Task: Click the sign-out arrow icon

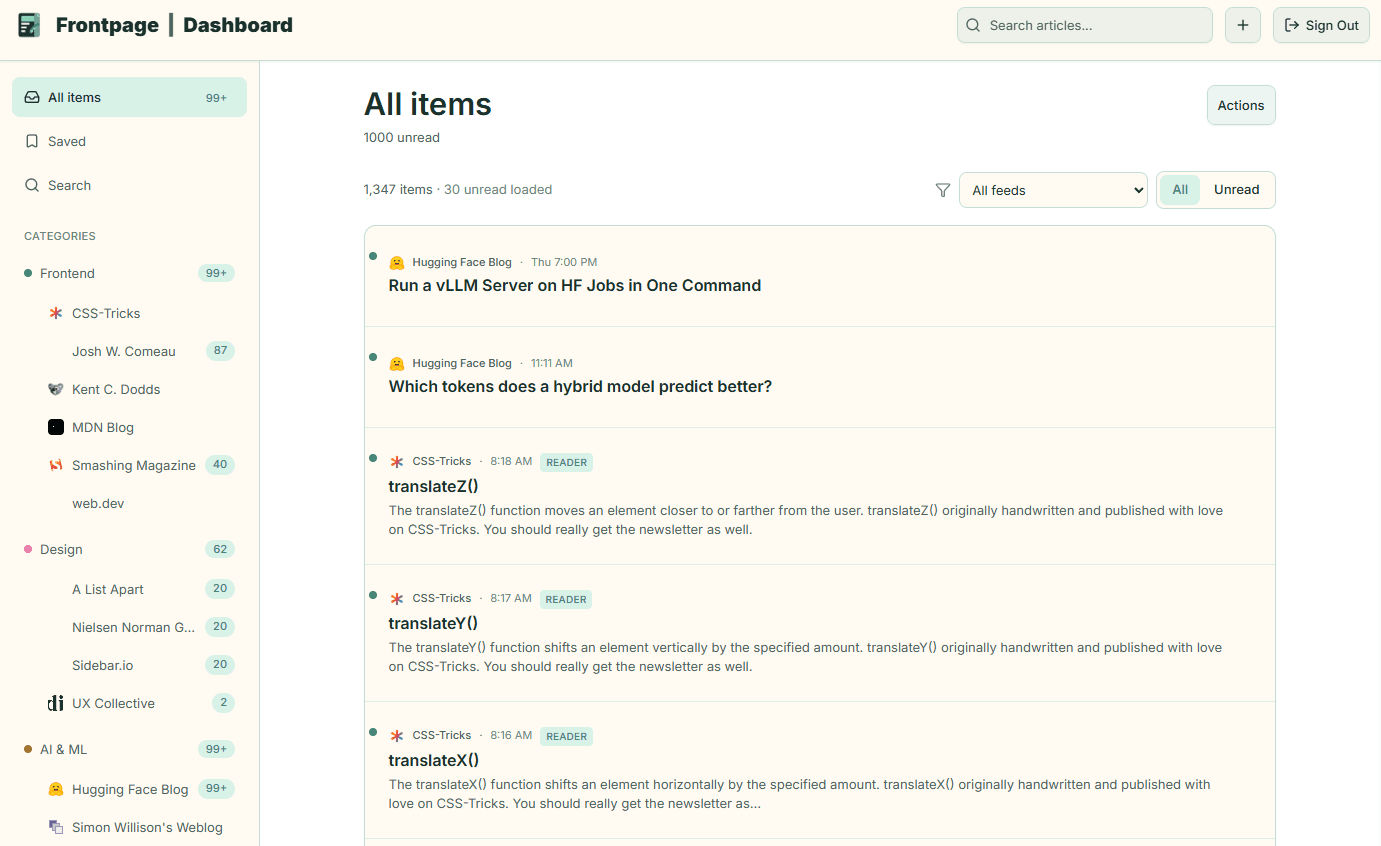Action: click(1292, 25)
